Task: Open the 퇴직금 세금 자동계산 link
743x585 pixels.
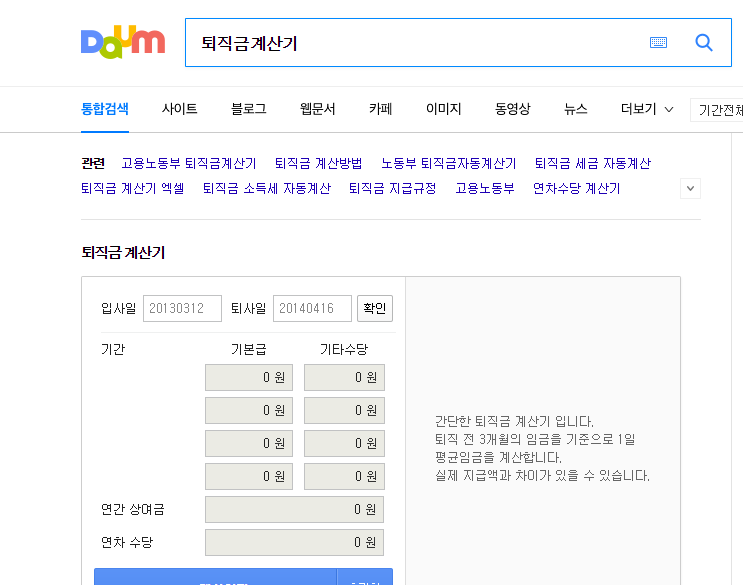Action: pos(592,163)
